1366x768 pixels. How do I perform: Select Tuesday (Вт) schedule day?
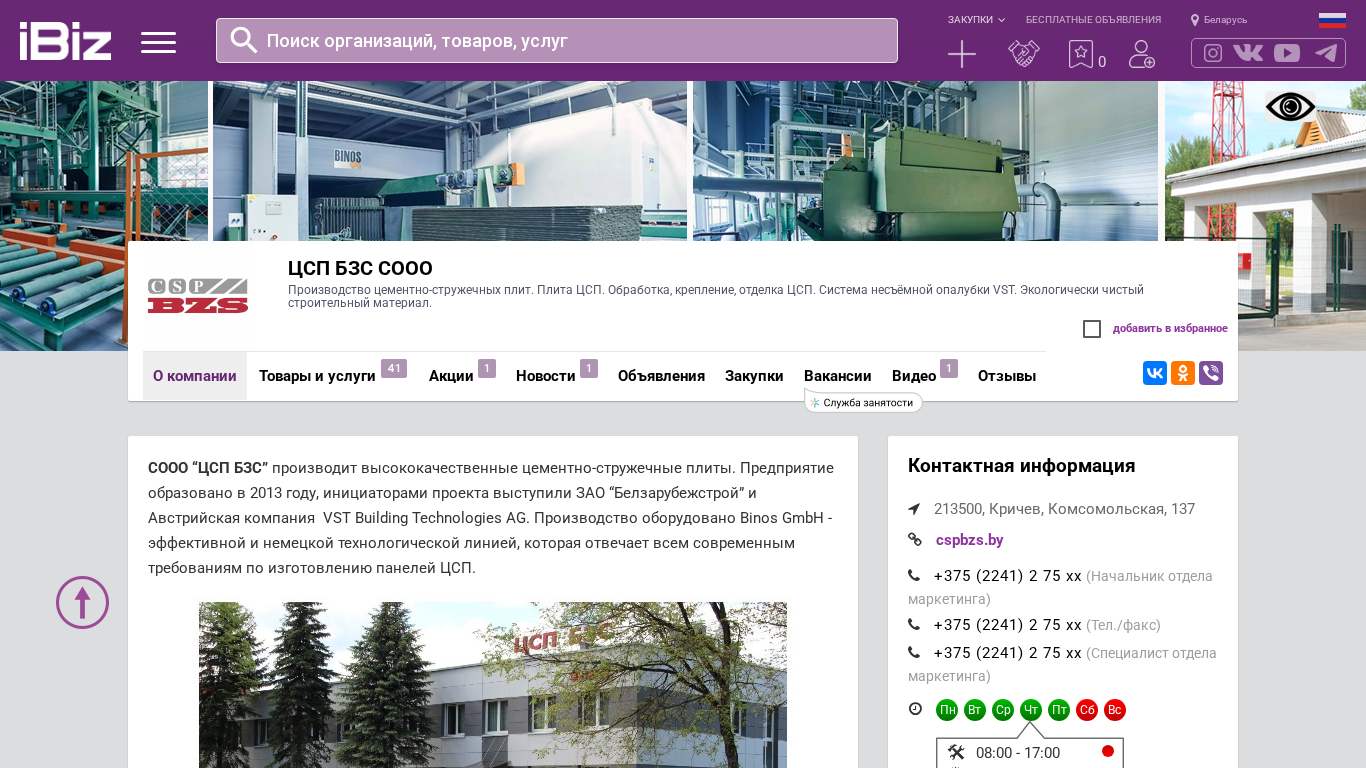pyautogui.click(x=975, y=710)
